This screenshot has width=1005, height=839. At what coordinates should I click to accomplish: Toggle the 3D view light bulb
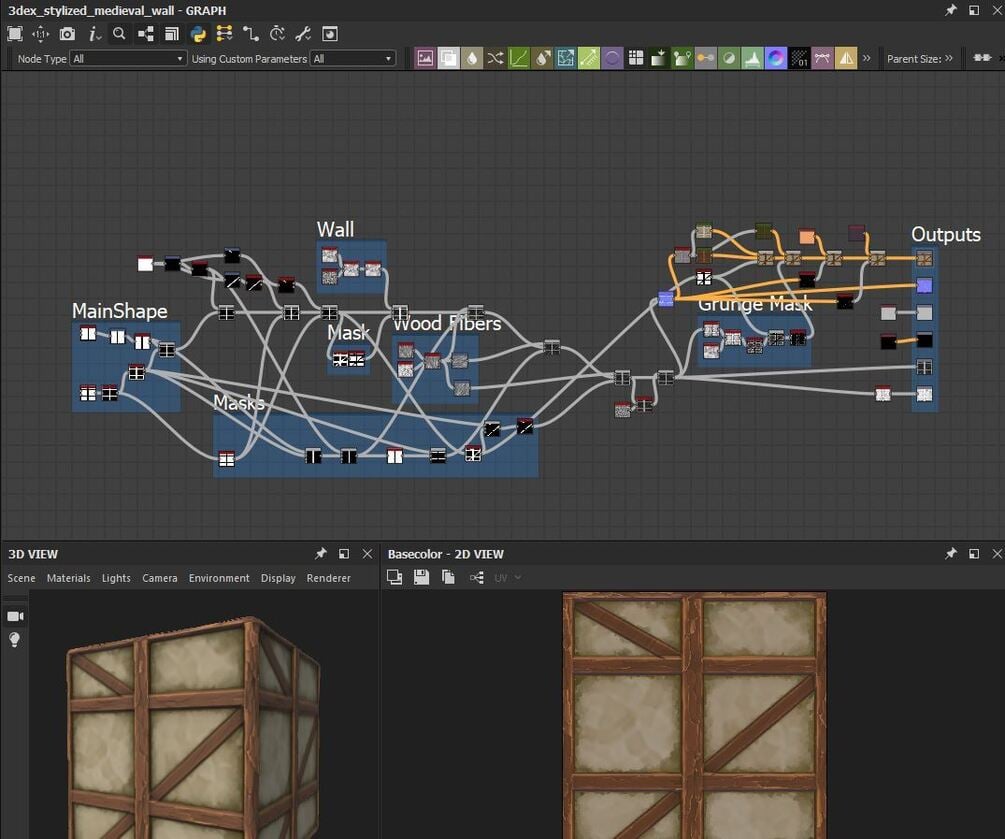15,640
